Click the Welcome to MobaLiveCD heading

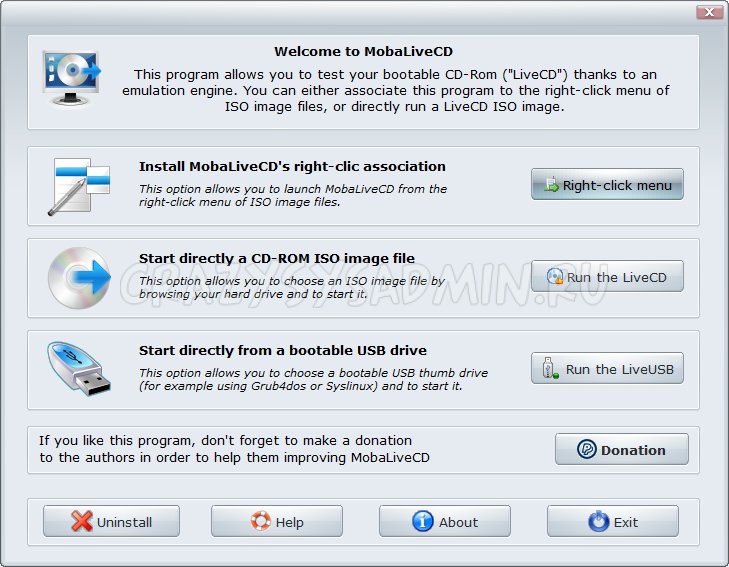(x=364, y=52)
